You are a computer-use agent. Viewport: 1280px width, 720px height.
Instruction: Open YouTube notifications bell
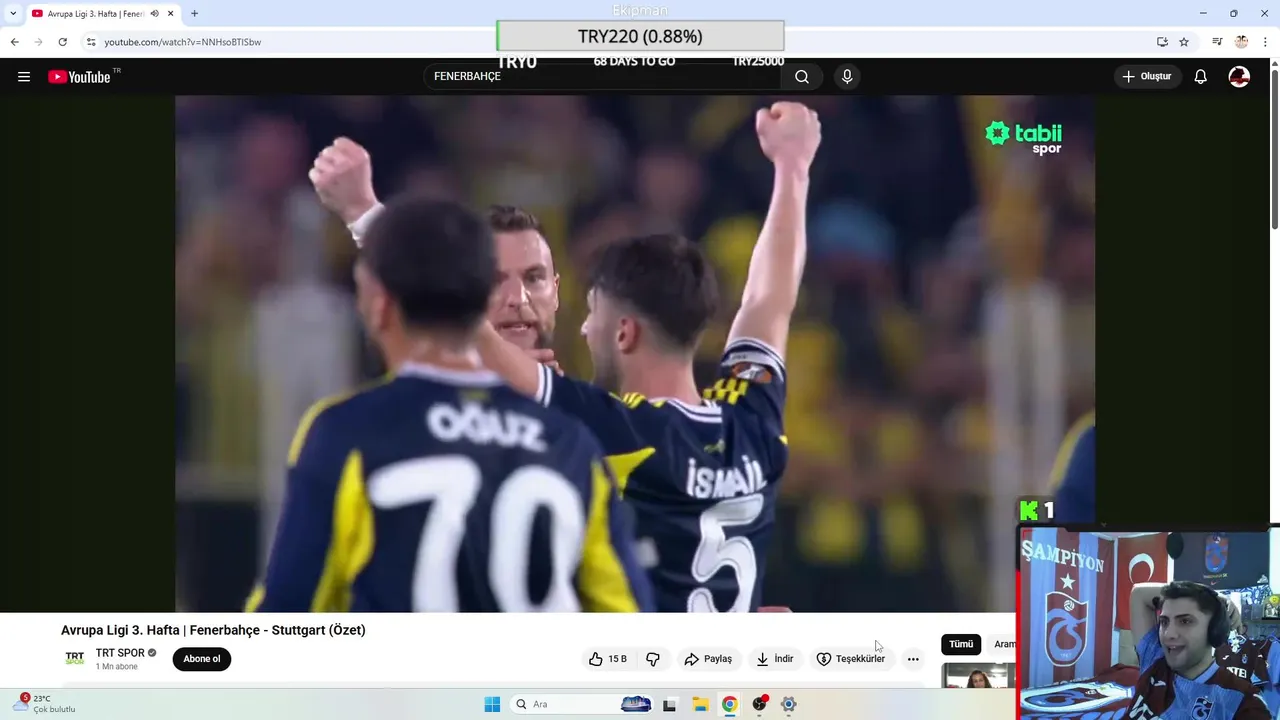[x=1201, y=77]
